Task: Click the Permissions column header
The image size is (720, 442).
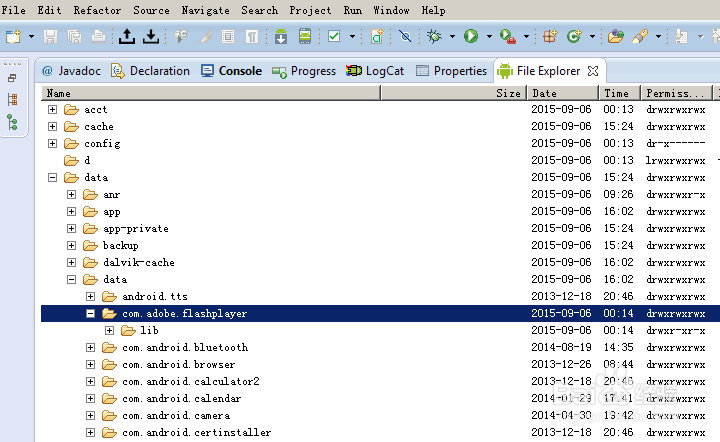Action: coord(677,93)
